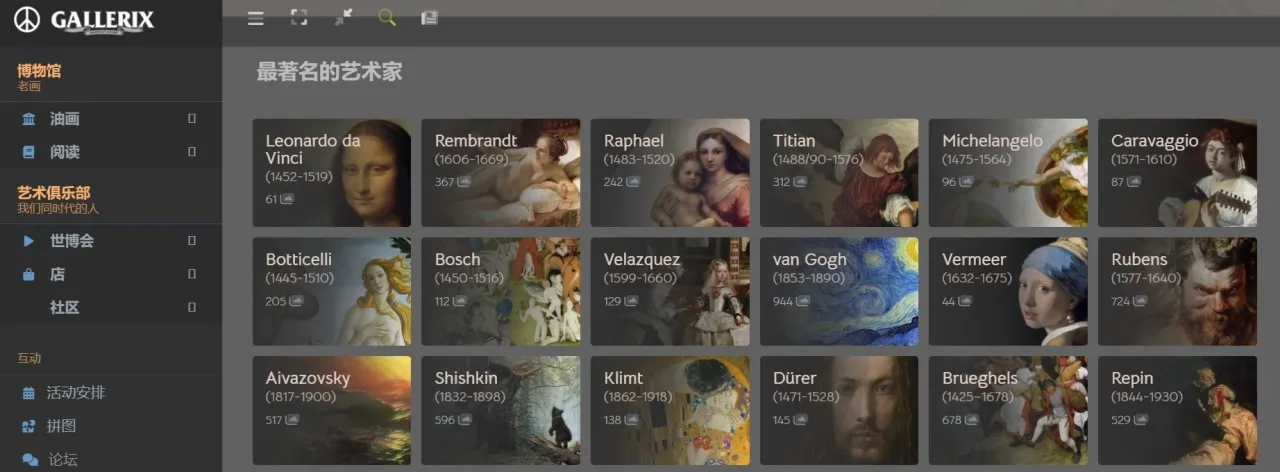Click the puzzle icon beside 拼图

click(29, 426)
